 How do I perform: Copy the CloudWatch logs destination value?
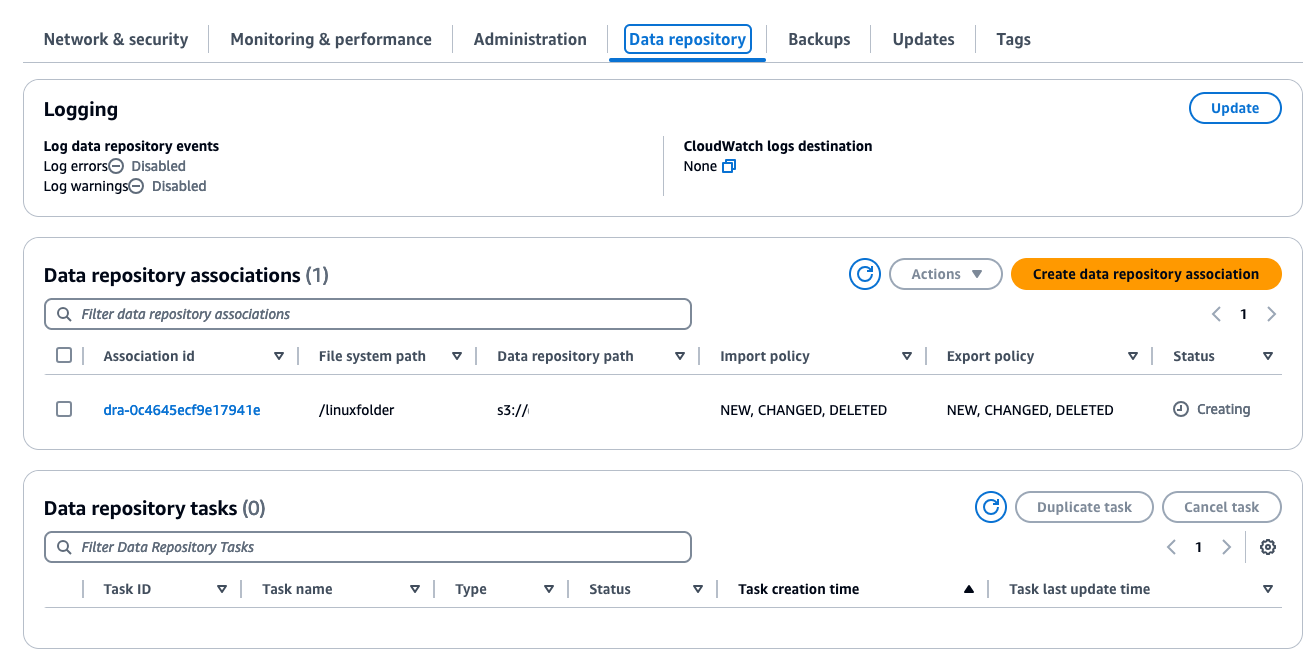click(729, 166)
